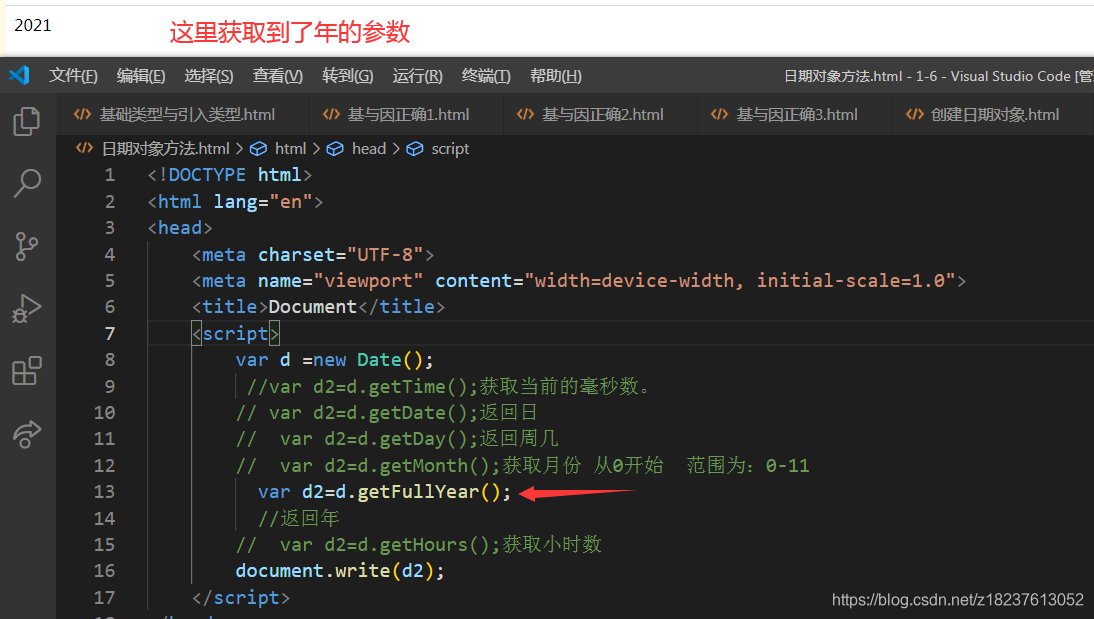This screenshot has height=619, width=1094.
Task: Open the 终端(T) menu
Action: click(486, 75)
